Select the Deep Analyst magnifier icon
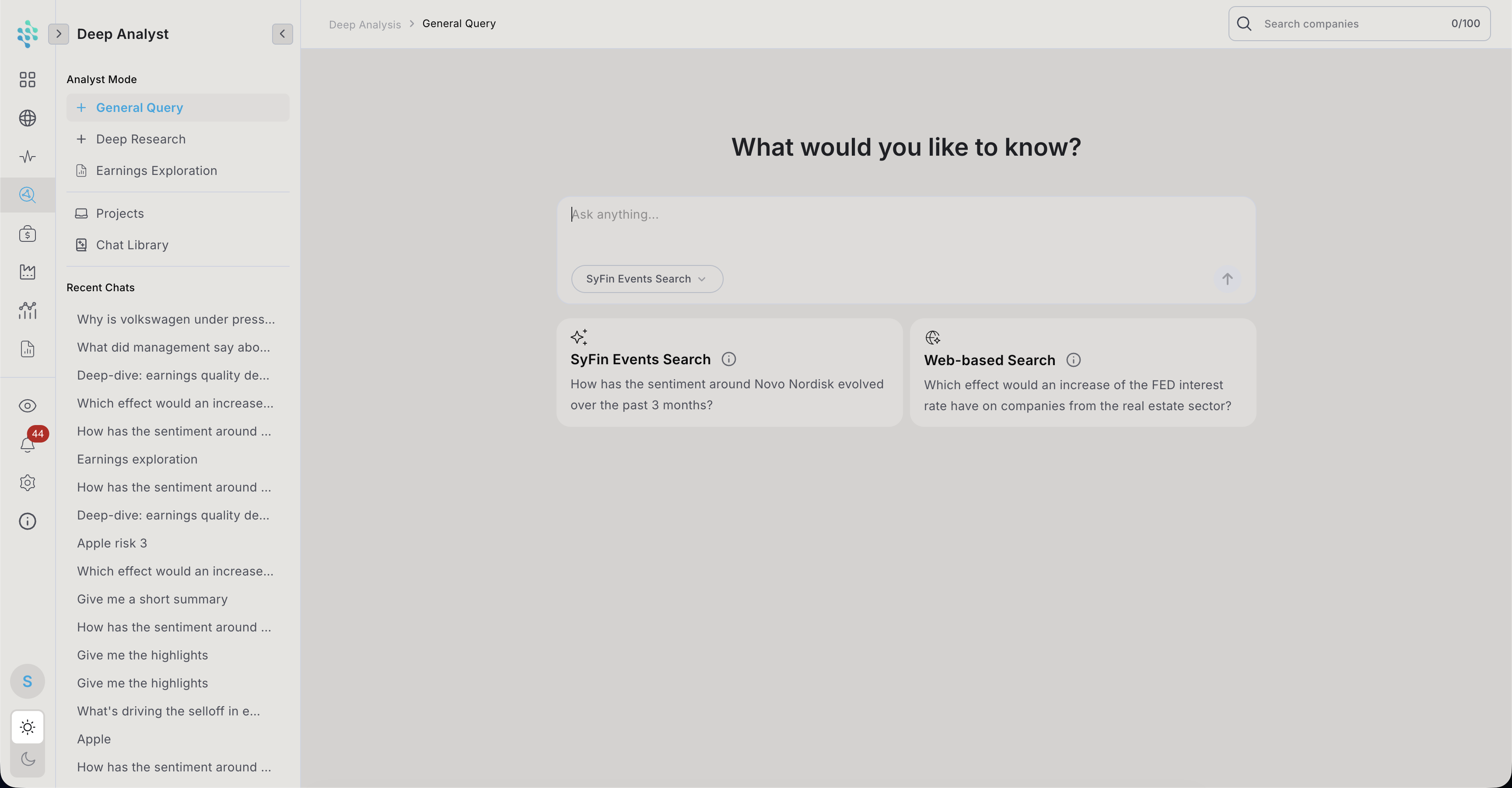The height and width of the screenshot is (788, 1512). tap(28, 195)
